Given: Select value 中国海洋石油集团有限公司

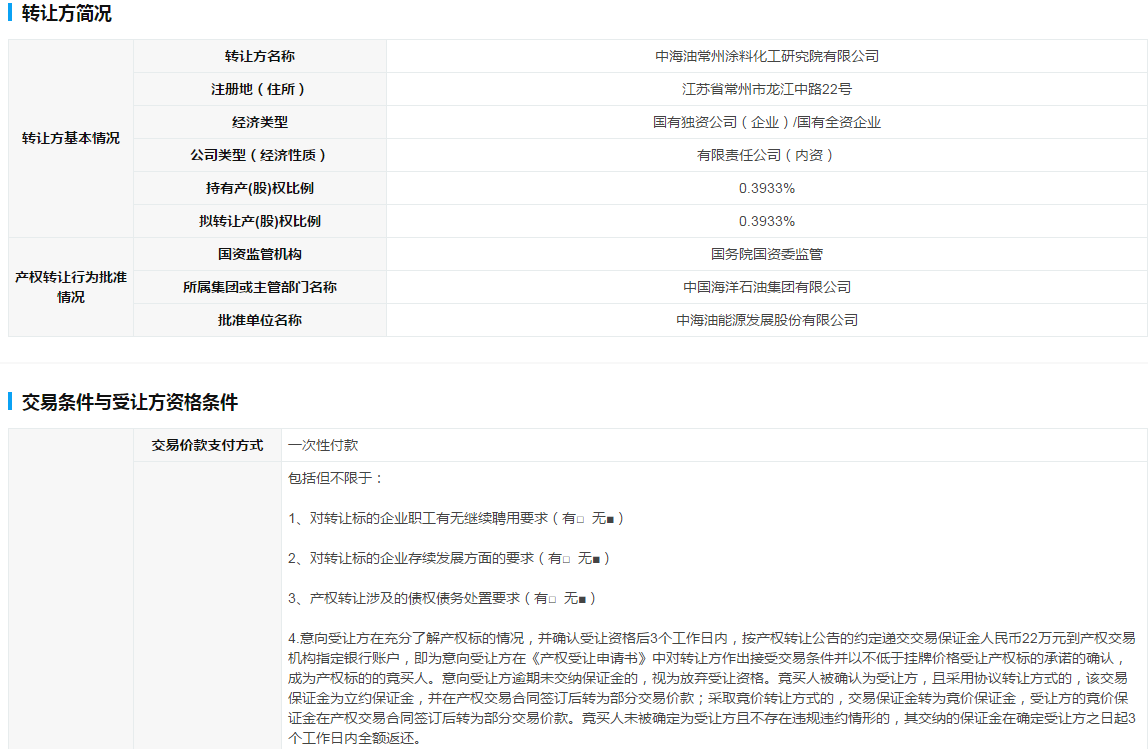Looking at the screenshot, I should tap(767, 287).
